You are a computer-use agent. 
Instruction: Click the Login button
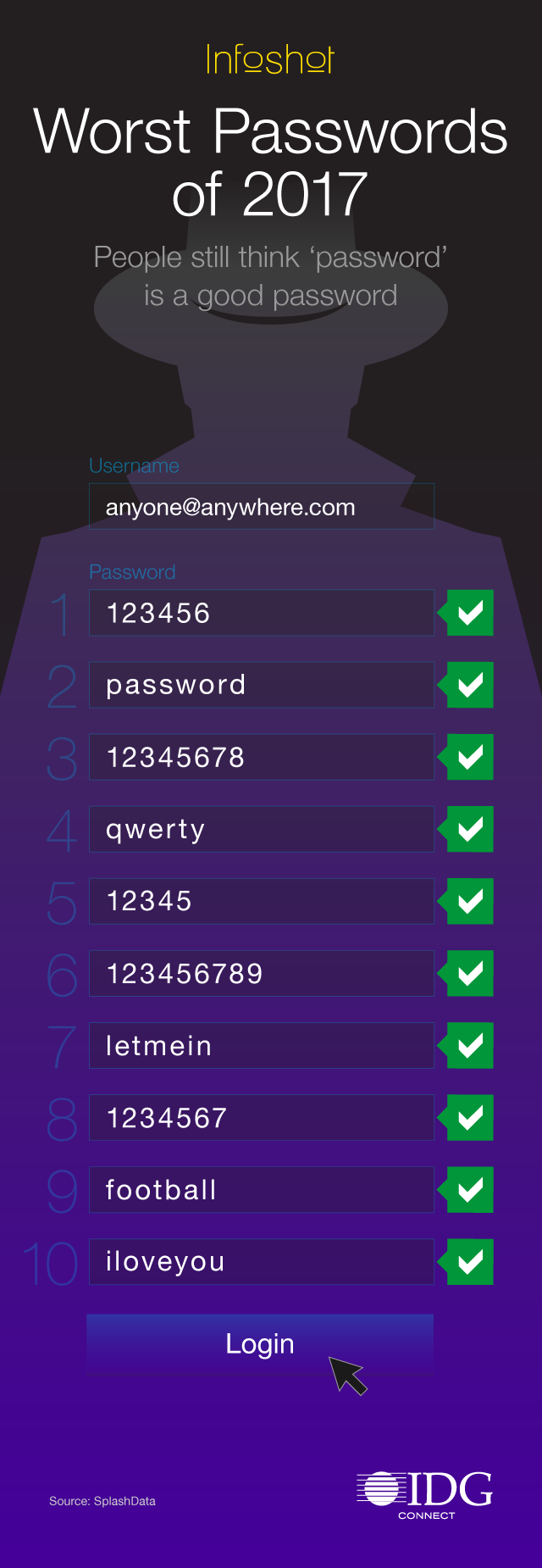click(260, 1344)
